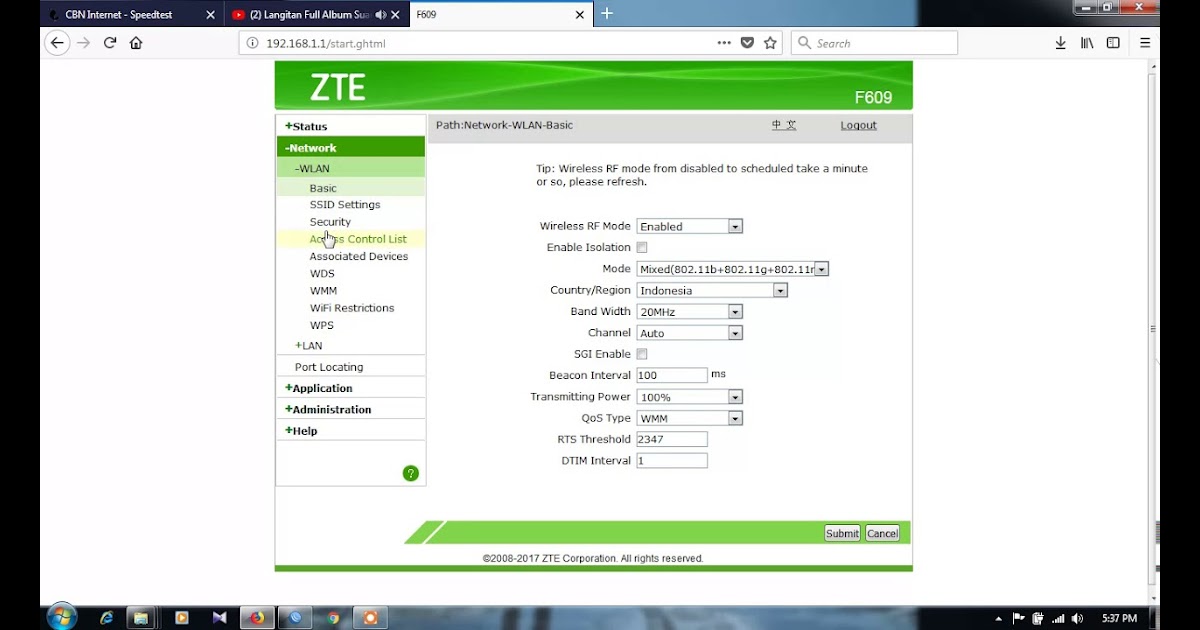The image size is (1200, 630).
Task: Click the Pocket save icon
Action: [747, 43]
